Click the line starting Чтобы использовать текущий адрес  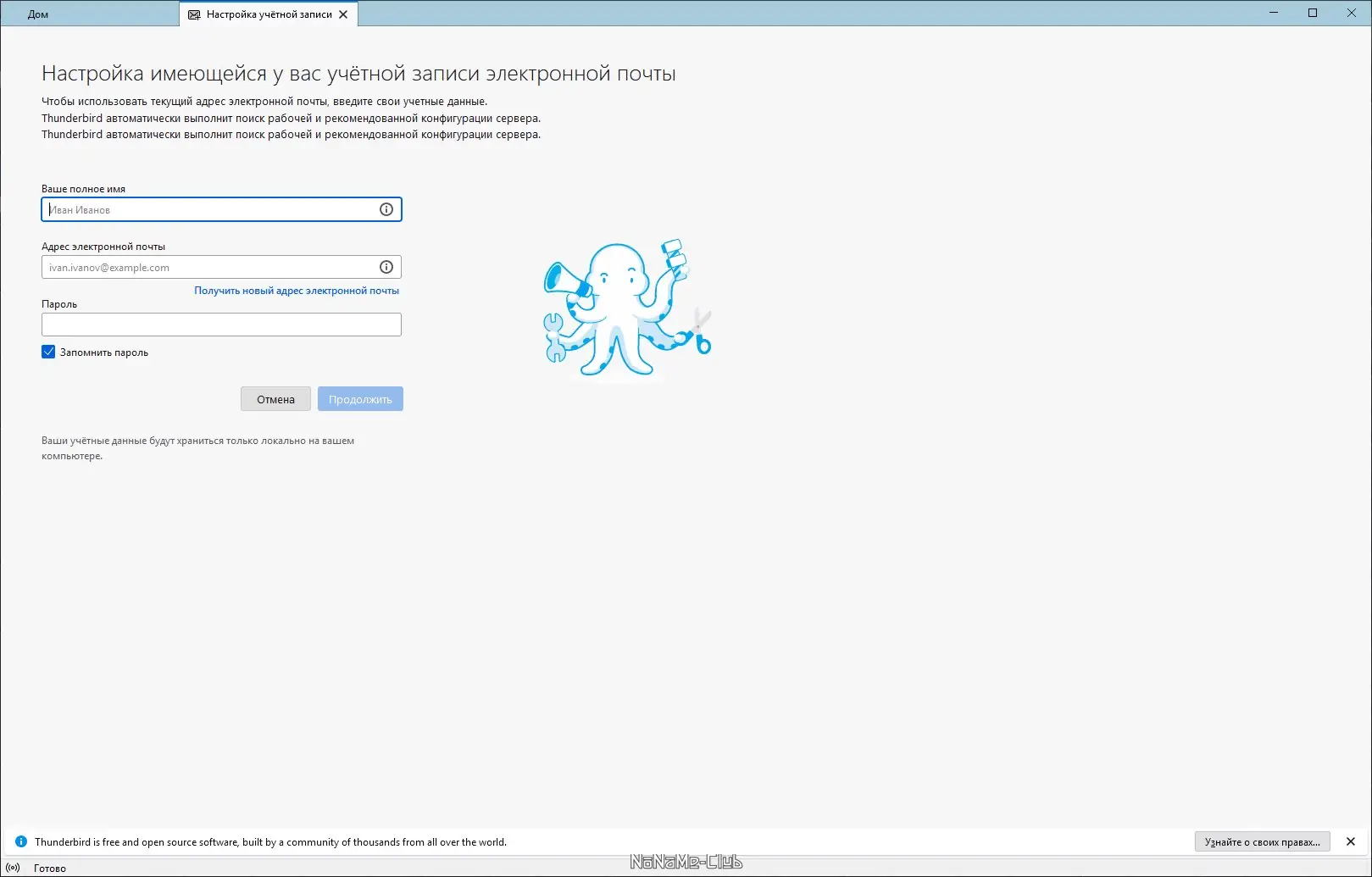point(264,102)
